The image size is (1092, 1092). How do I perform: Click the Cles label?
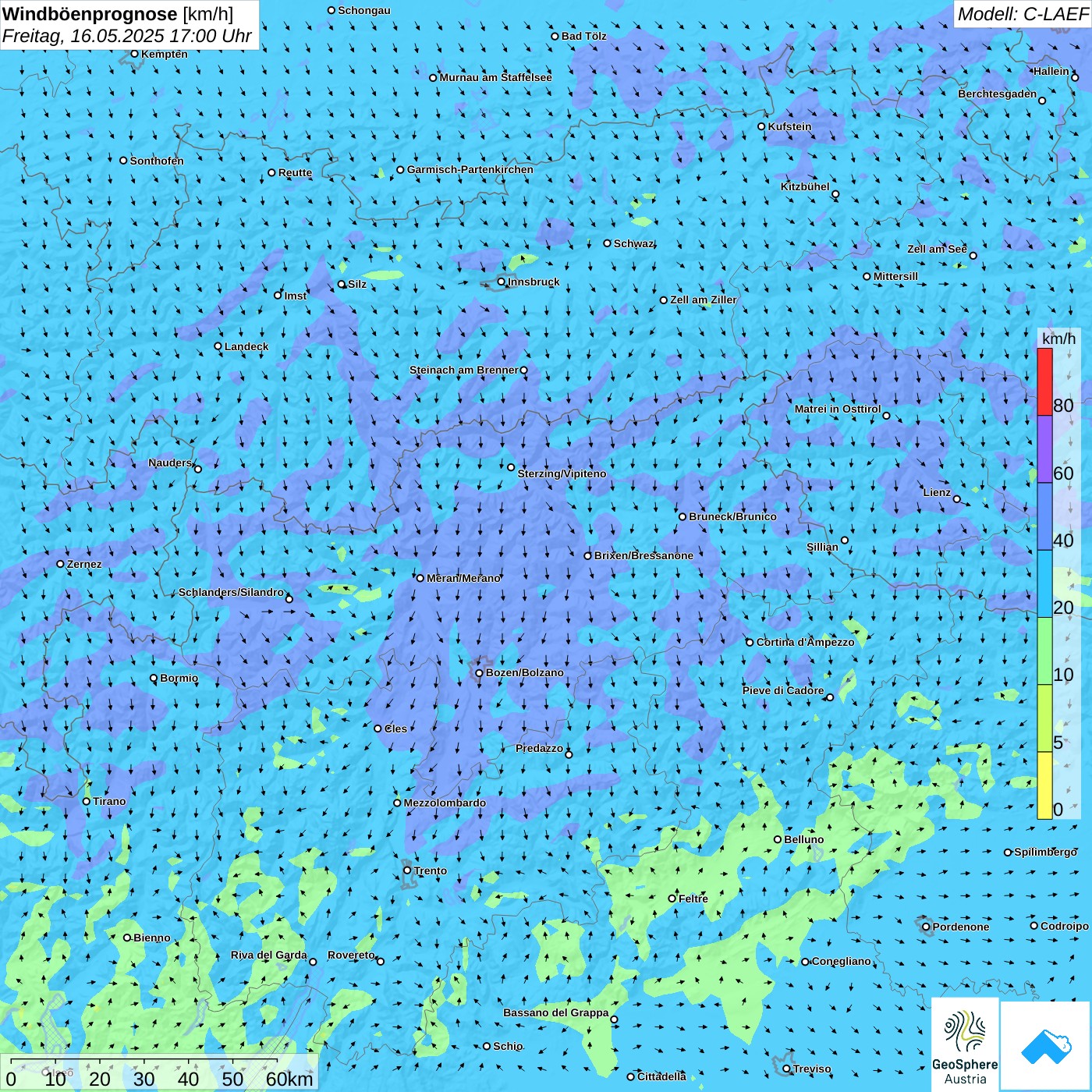click(x=395, y=729)
